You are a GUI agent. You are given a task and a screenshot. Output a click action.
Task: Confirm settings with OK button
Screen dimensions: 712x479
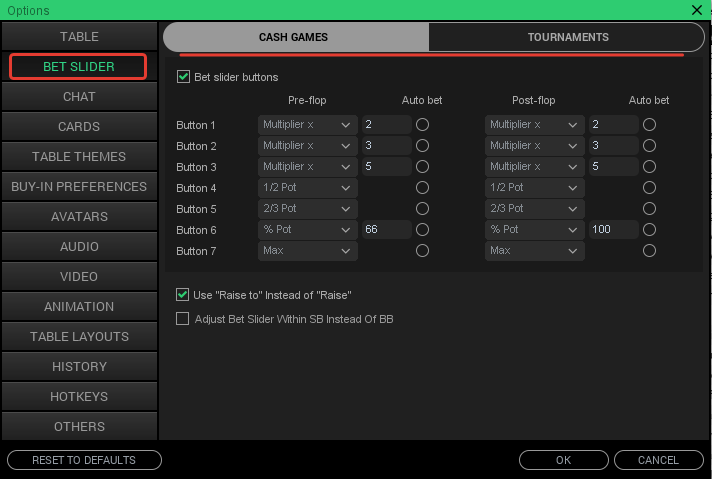coord(563,460)
